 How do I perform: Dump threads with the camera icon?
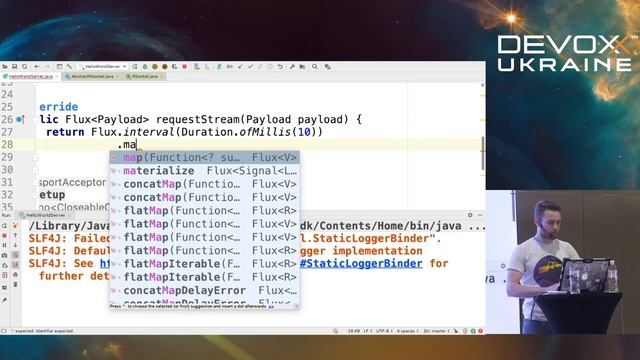pos(4,256)
